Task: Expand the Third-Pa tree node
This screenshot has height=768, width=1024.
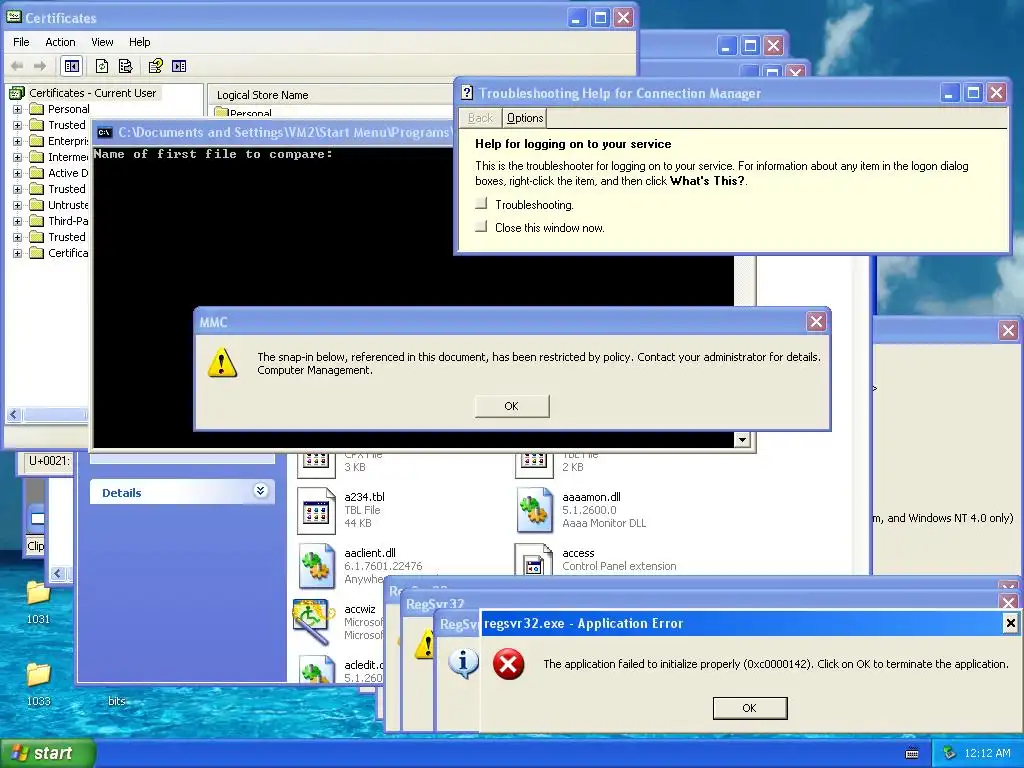Action: pos(18,221)
